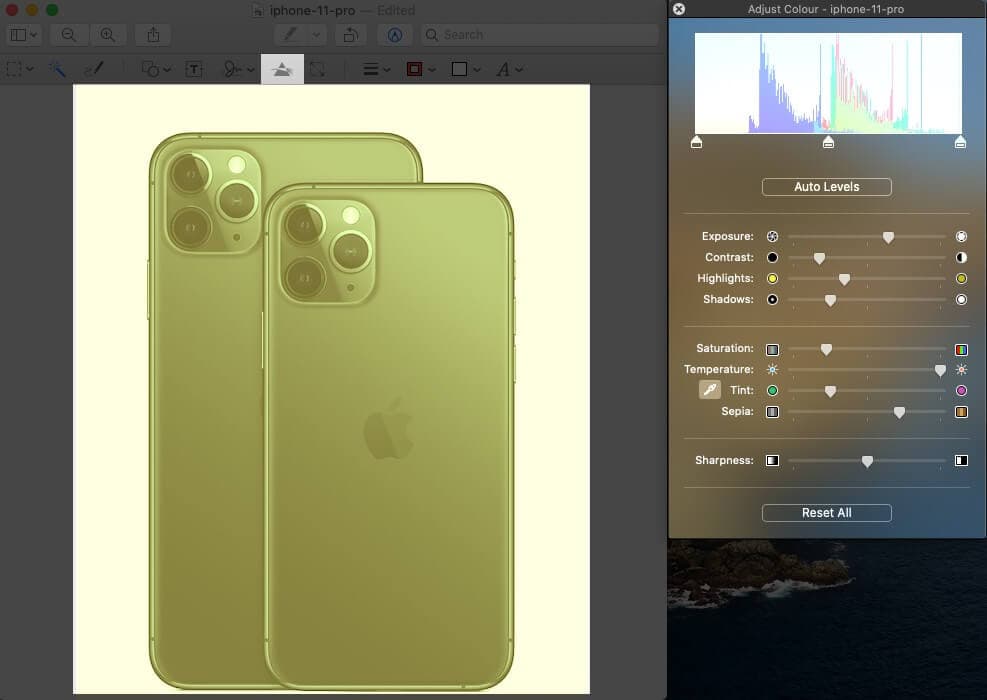Click the iPhone image on canvas
Screen dimensions: 987x700
click(x=332, y=389)
